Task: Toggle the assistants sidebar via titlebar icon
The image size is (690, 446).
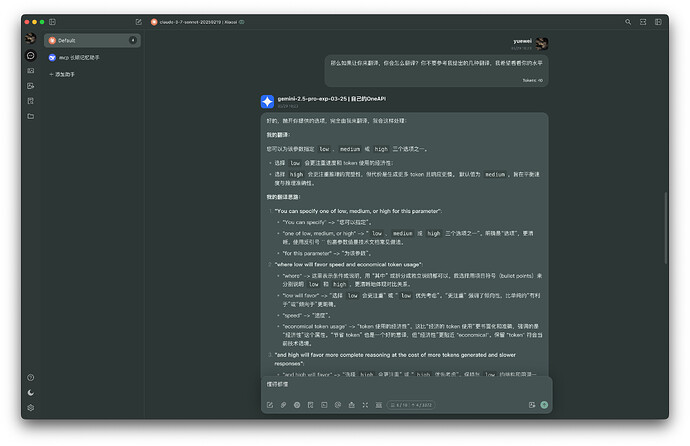Action: point(52,22)
